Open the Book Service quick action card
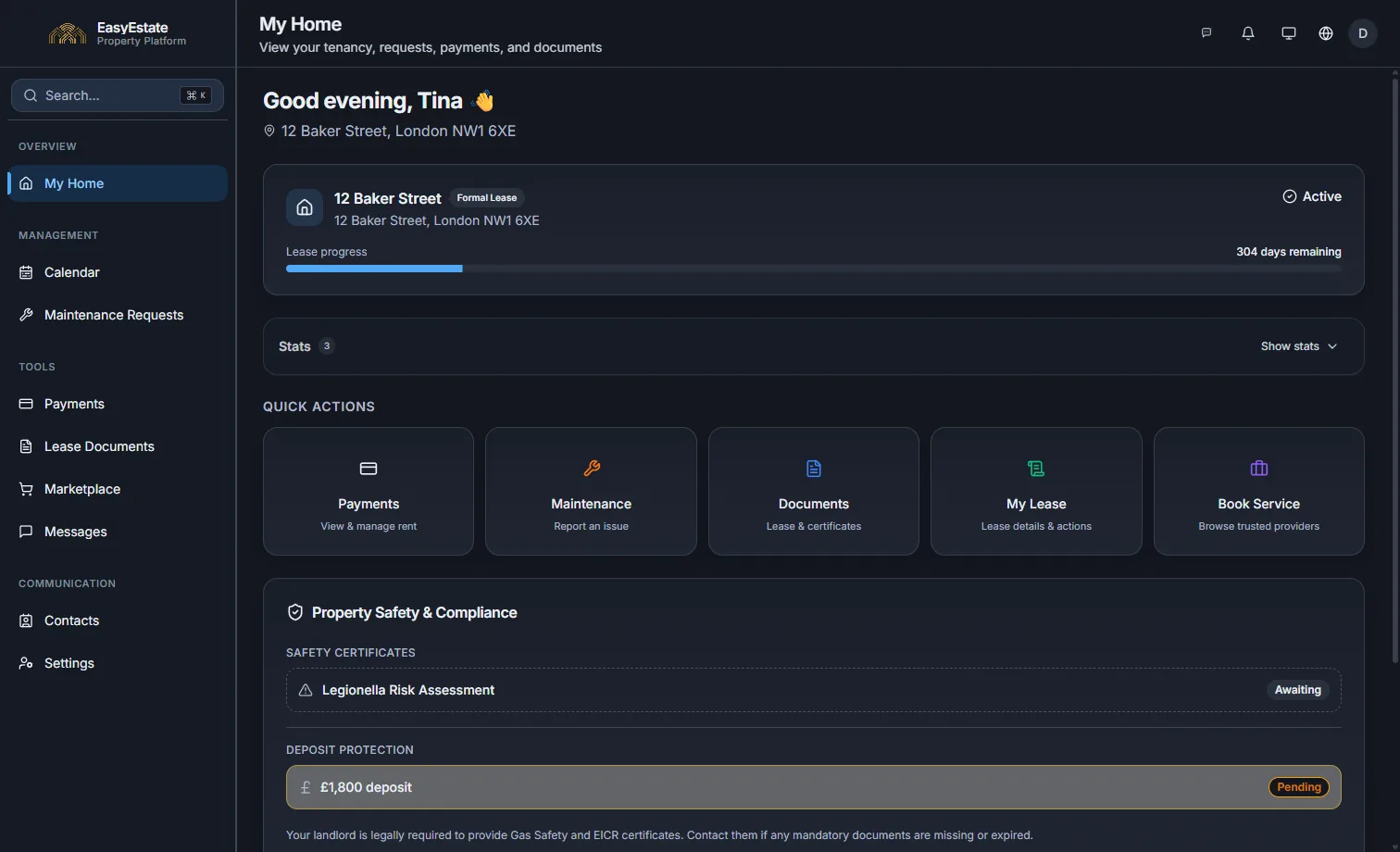 click(x=1259, y=491)
